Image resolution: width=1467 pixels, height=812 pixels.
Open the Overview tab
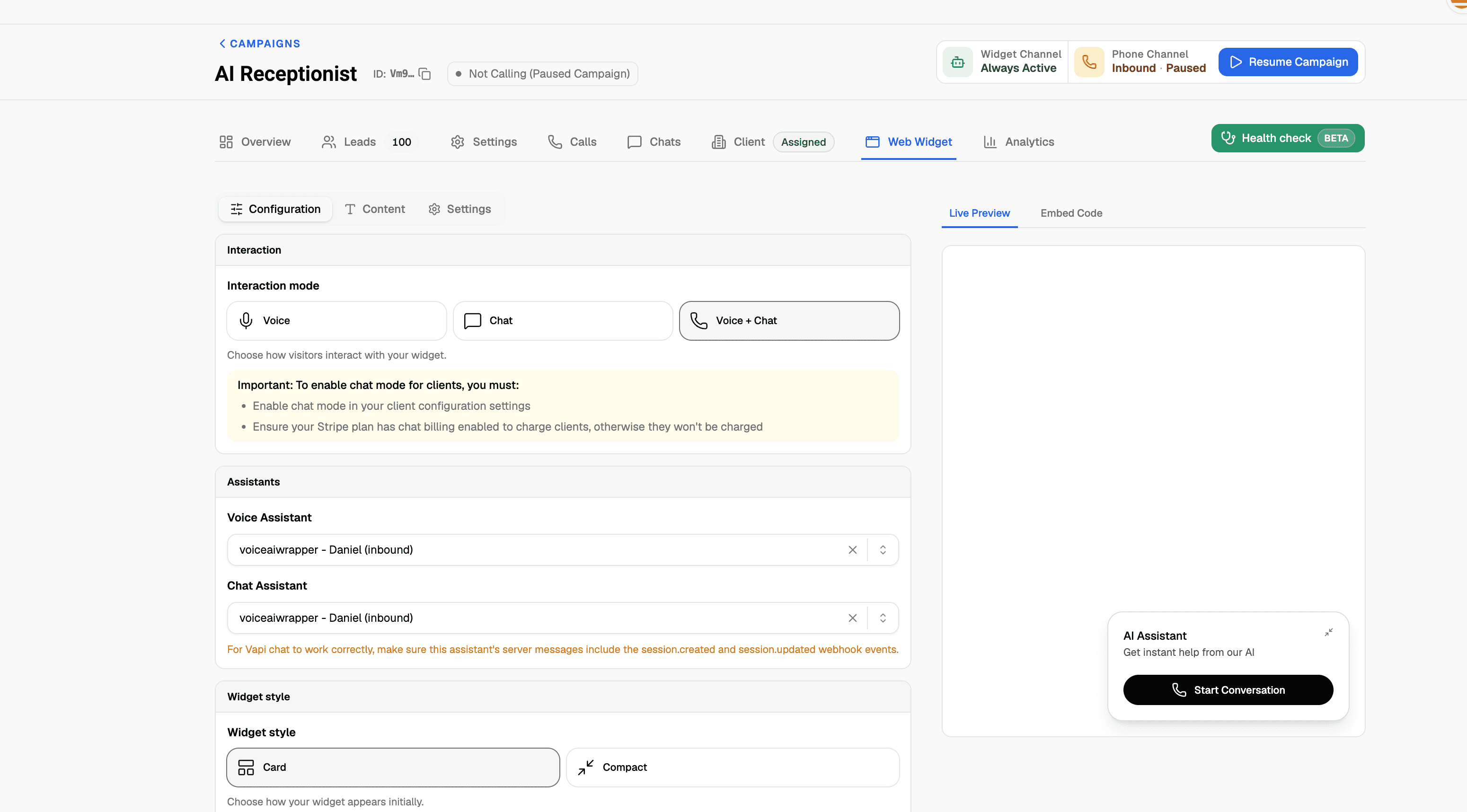[255, 142]
